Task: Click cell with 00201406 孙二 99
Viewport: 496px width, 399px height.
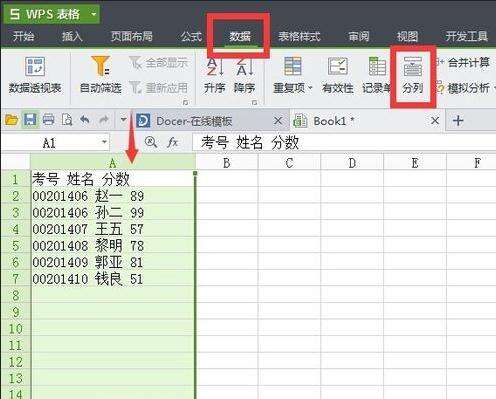Action: [x=113, y=212]
